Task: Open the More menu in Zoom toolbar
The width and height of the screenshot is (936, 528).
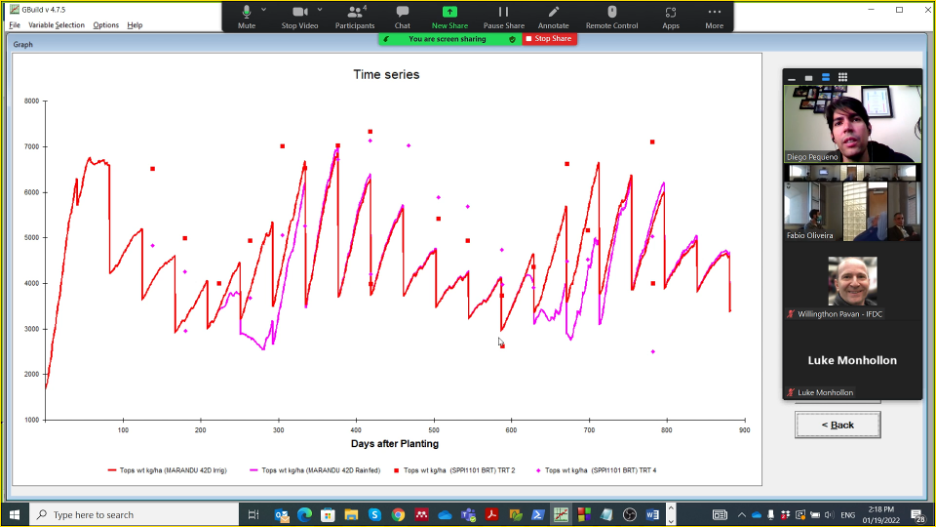Action: click(x=714, y=17)
